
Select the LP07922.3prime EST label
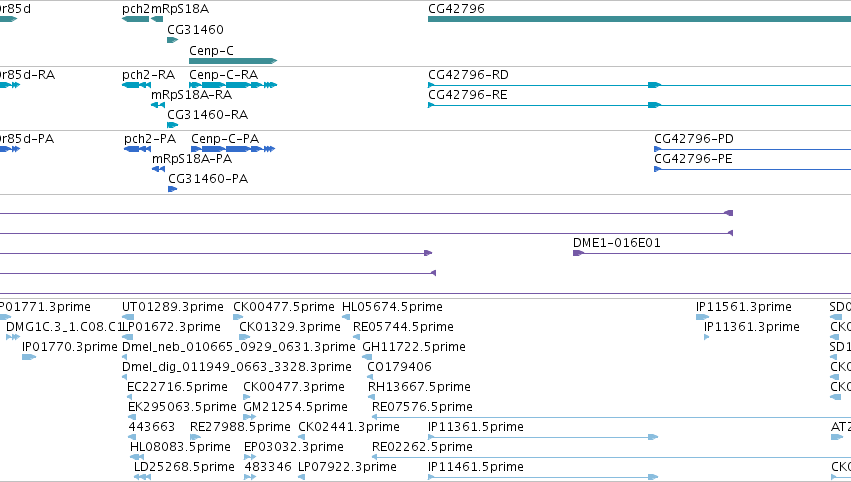[347, 467]
